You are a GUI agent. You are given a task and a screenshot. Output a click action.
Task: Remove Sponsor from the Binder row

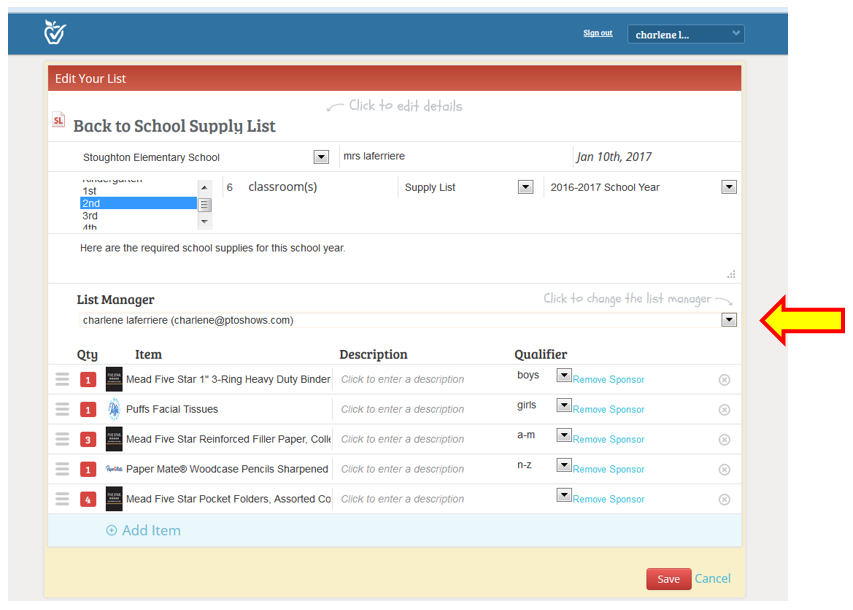(608, 380)
